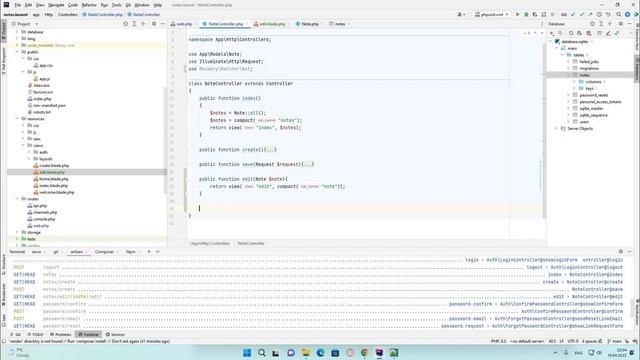The width and height of the screenshot is (640, 360).
Task: Open terminal sessions dropdown arrow
Action: pyautogui.click(x=158, y=252)
